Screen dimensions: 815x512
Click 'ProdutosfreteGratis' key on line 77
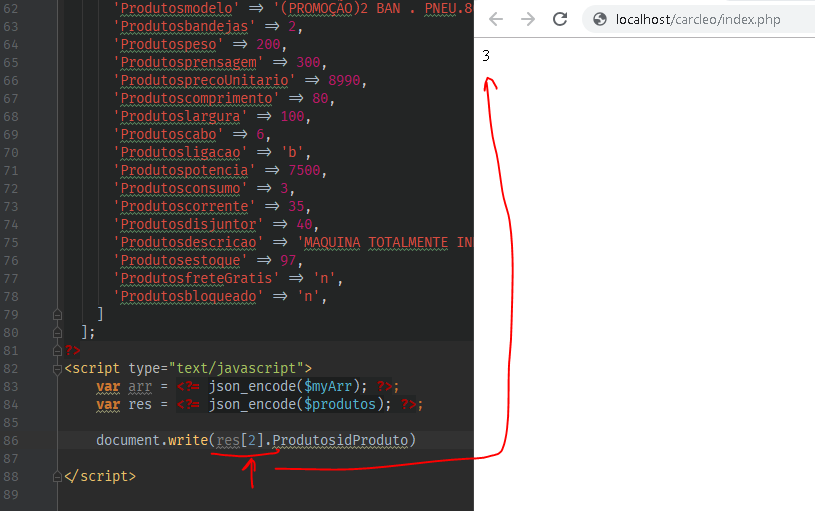pos(196,279)
